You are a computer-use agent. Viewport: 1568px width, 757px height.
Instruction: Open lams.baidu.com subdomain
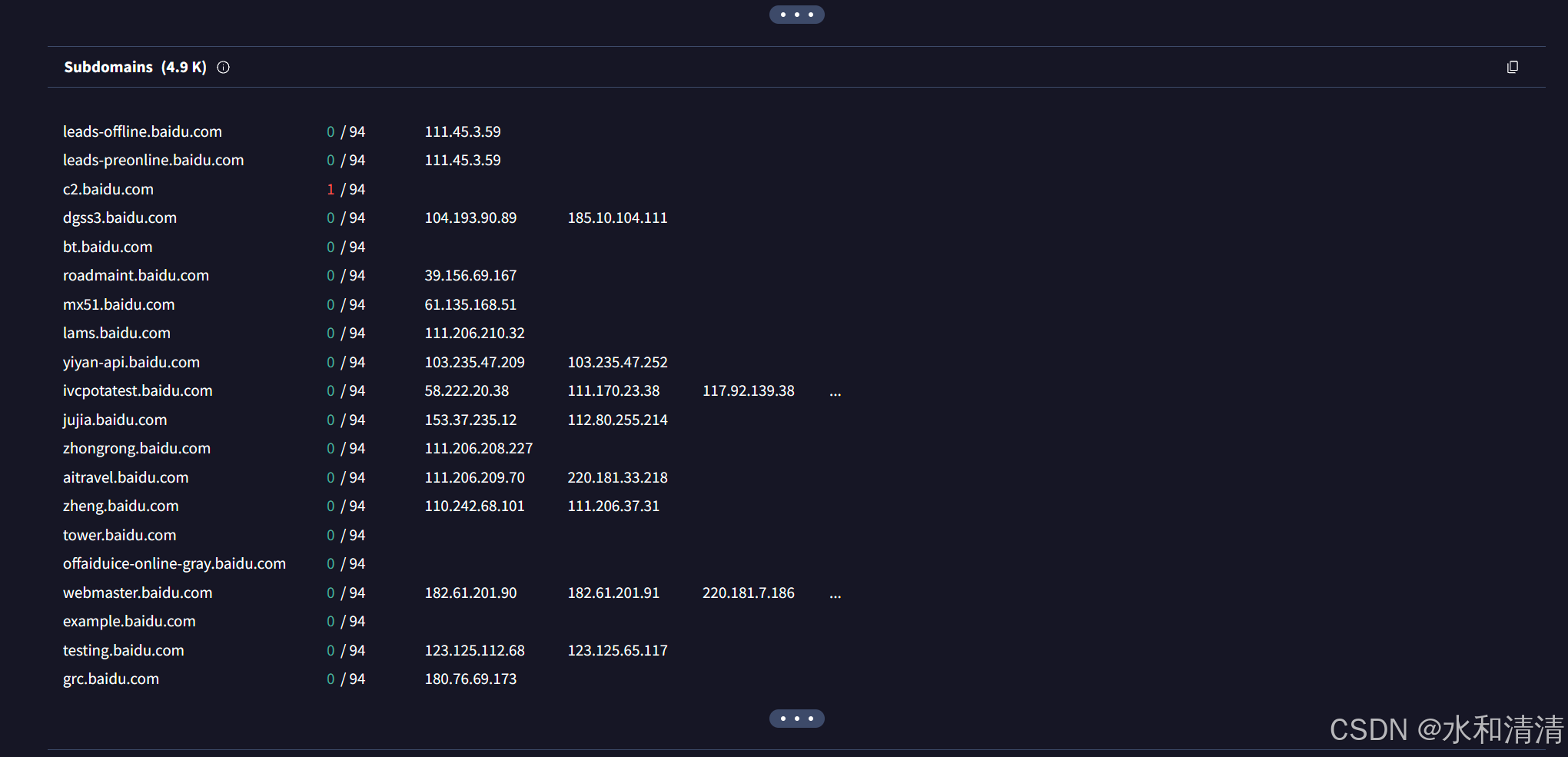click(x=117, y=333)
